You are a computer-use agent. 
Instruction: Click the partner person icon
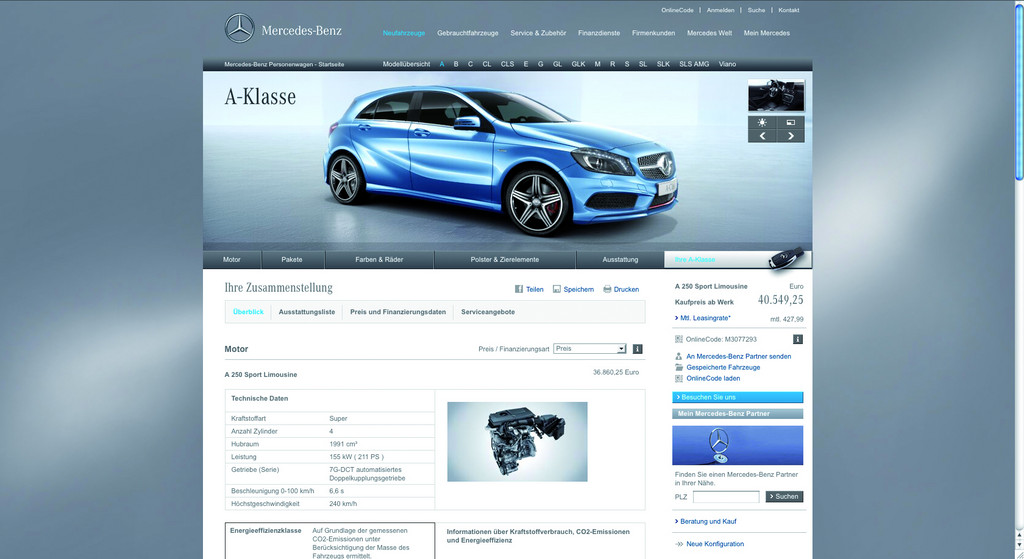pyautogui.click(x=679, y=357)
